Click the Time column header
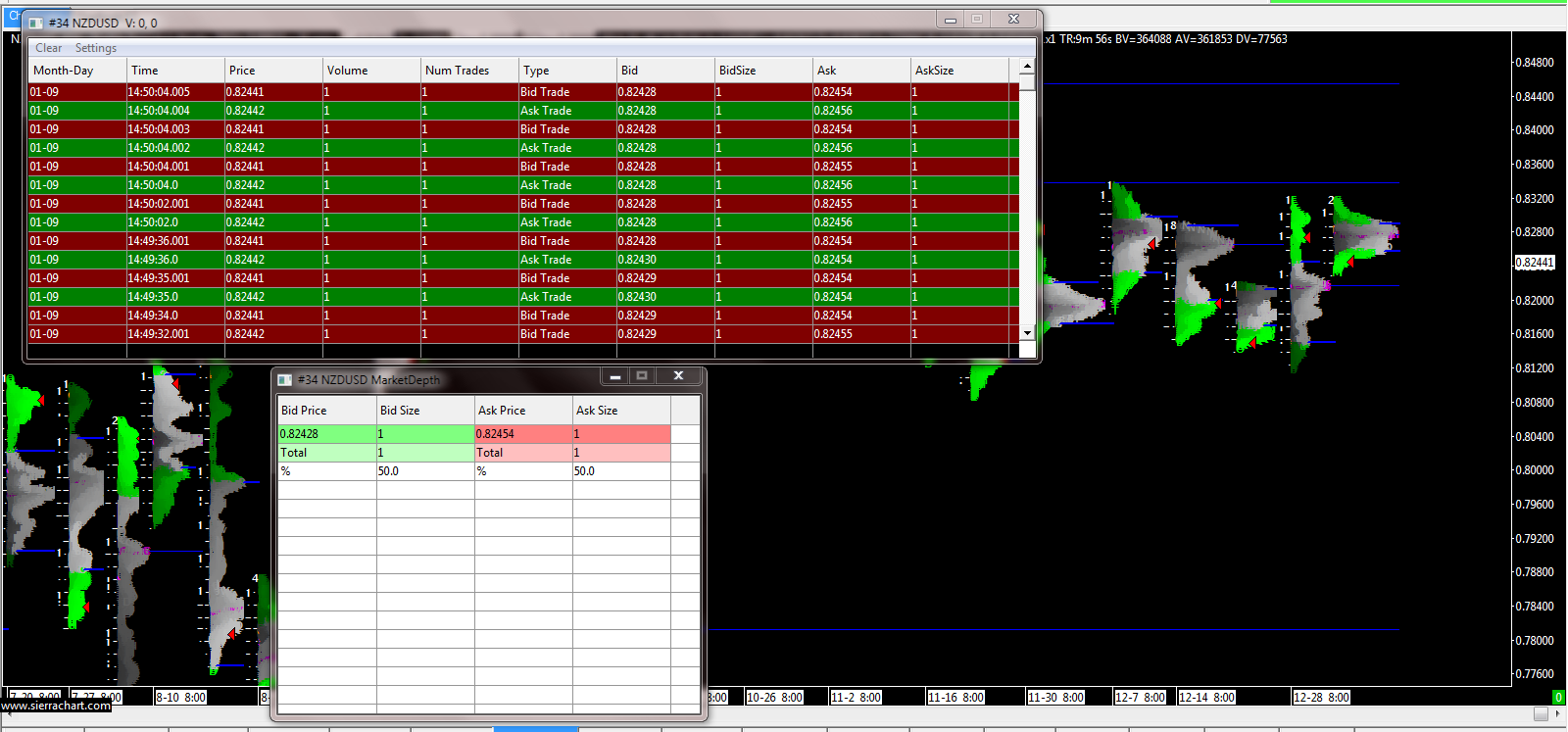 176,71
